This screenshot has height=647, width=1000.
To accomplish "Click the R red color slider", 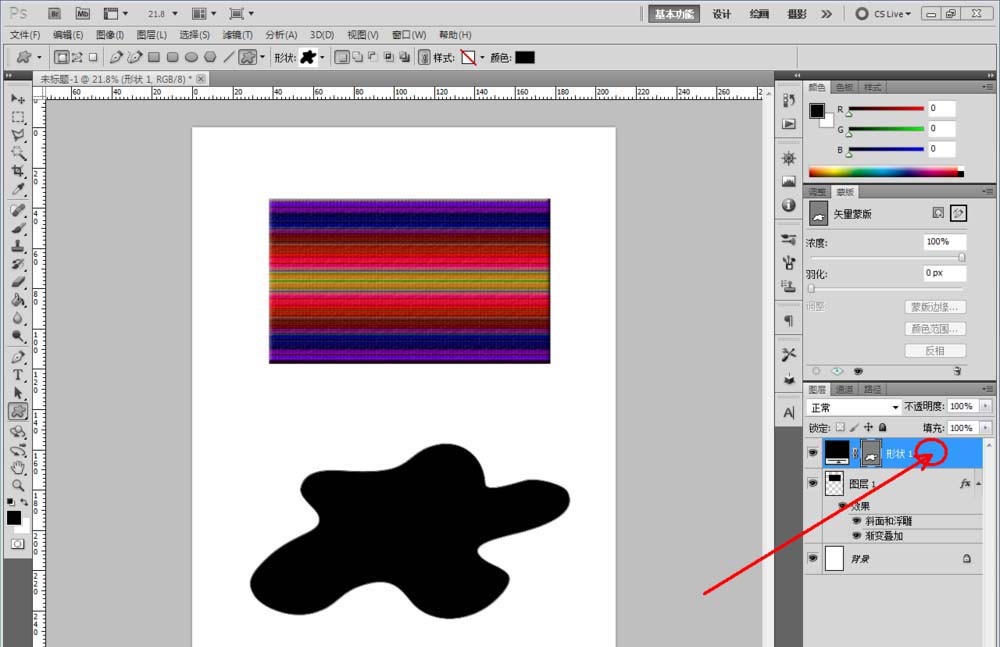I will click(x=885, y=109).
